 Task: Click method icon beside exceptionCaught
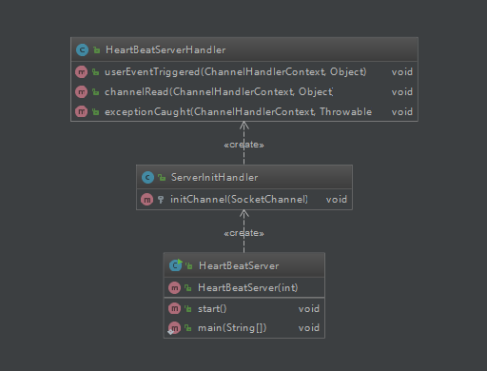[81, 111]
